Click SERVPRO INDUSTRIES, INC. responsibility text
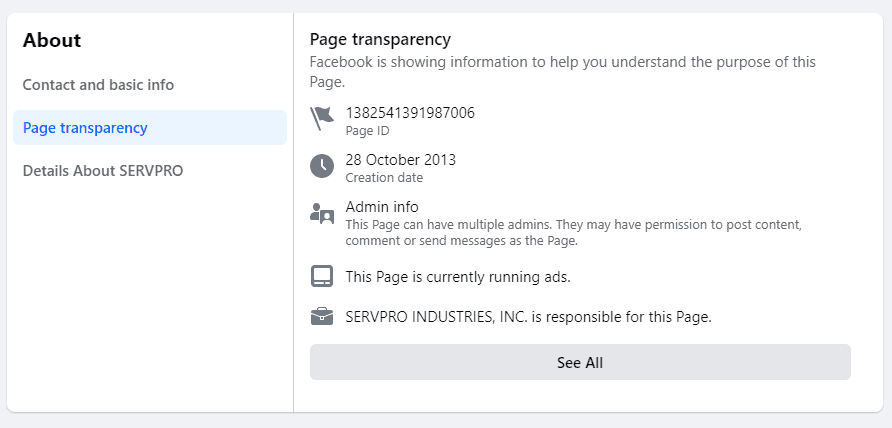This screenshot has height=428, width=892. [x=529, y=317]
